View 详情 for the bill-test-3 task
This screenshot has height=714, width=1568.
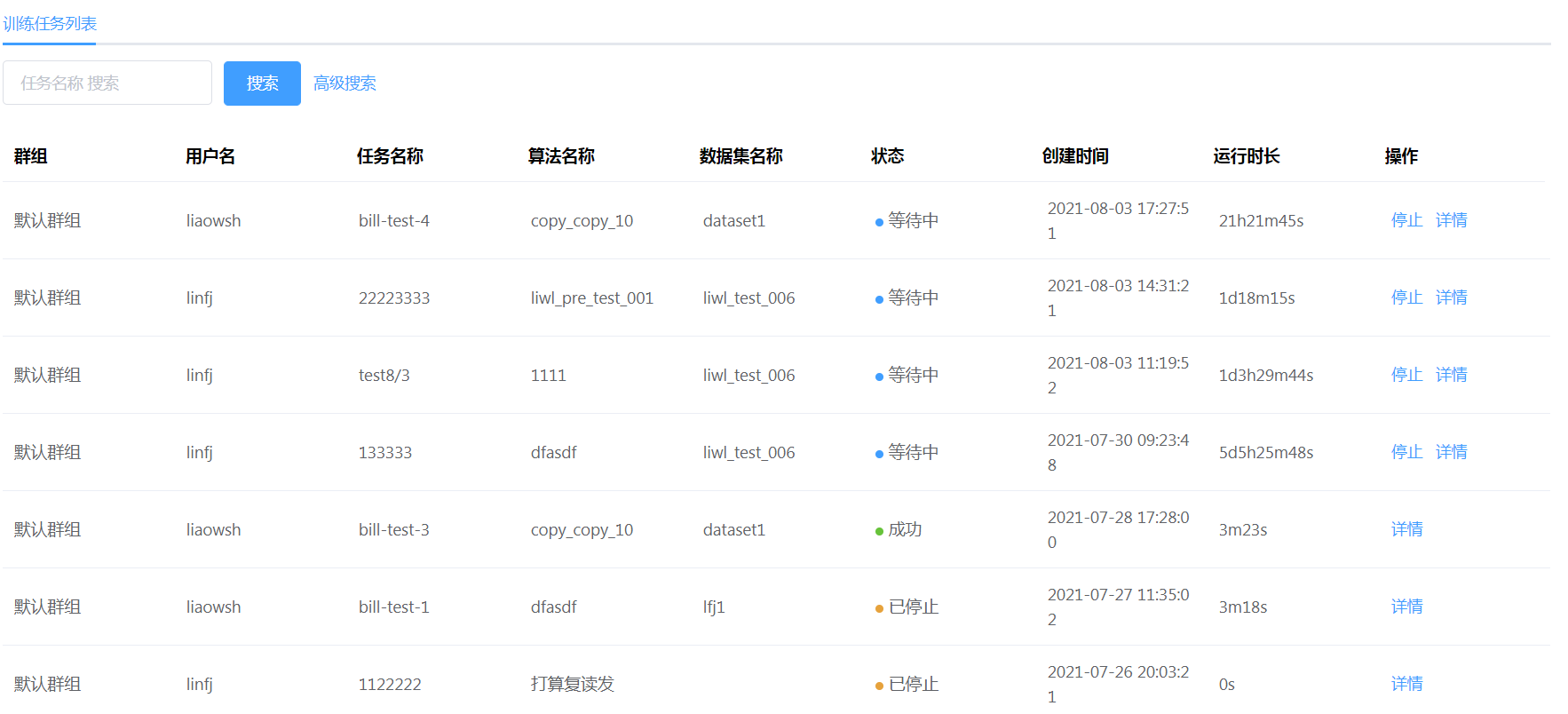pyautogui.click(x=1406, y=529)
